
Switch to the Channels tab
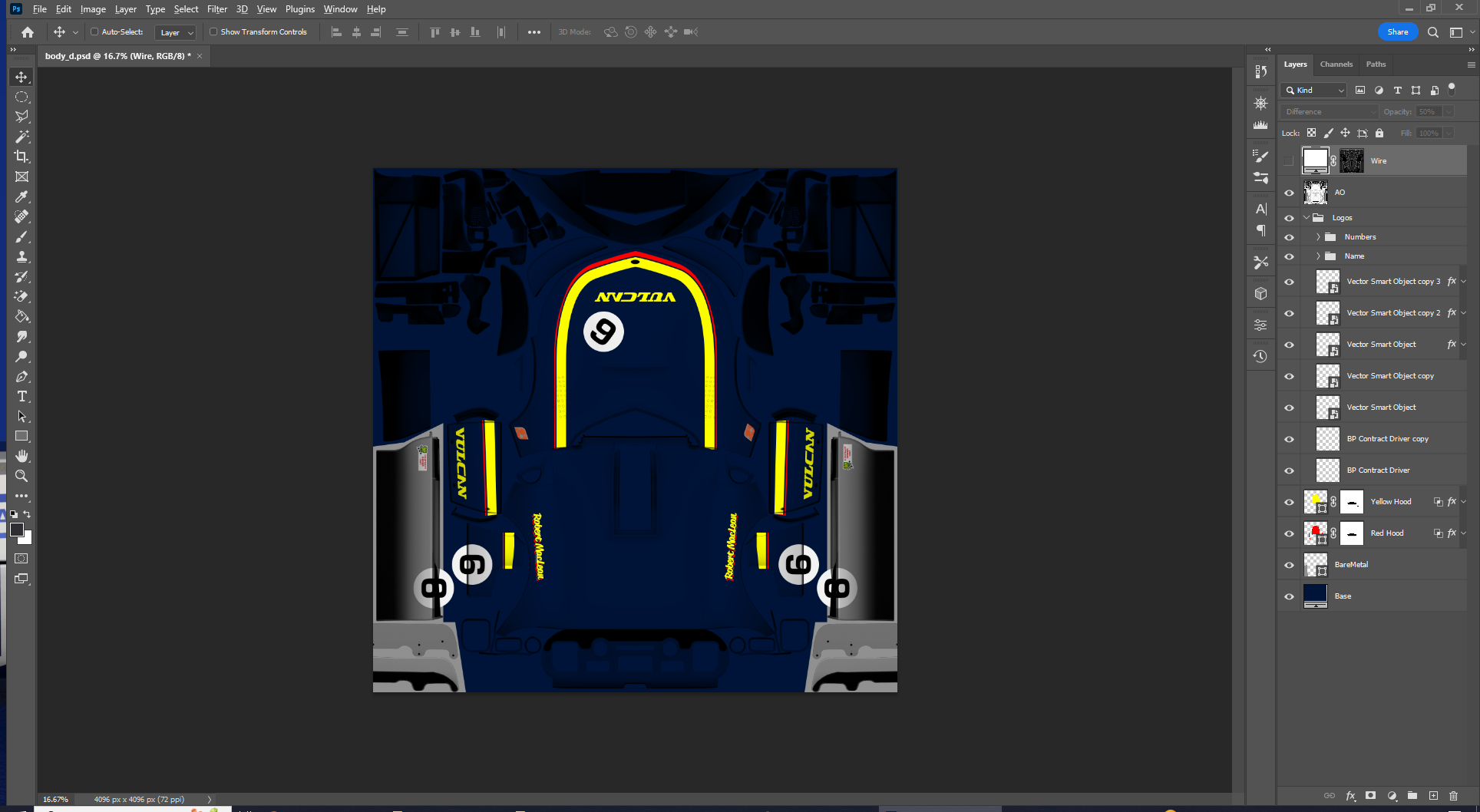pyautogui.click(x=1336, y=64)
